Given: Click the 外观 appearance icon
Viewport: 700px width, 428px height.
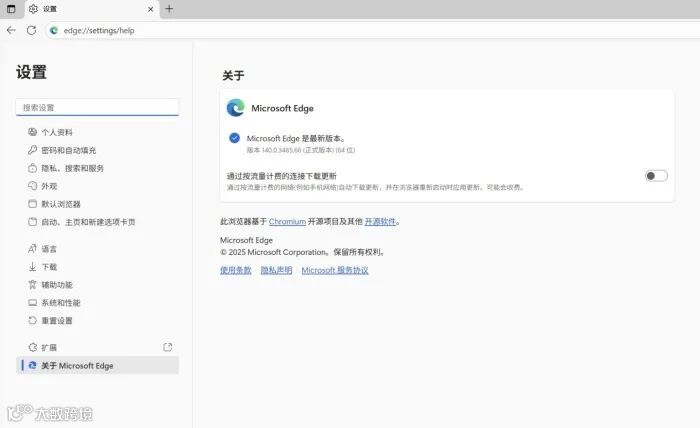Looking at the screenshot, I should click(x=32, y=186).
